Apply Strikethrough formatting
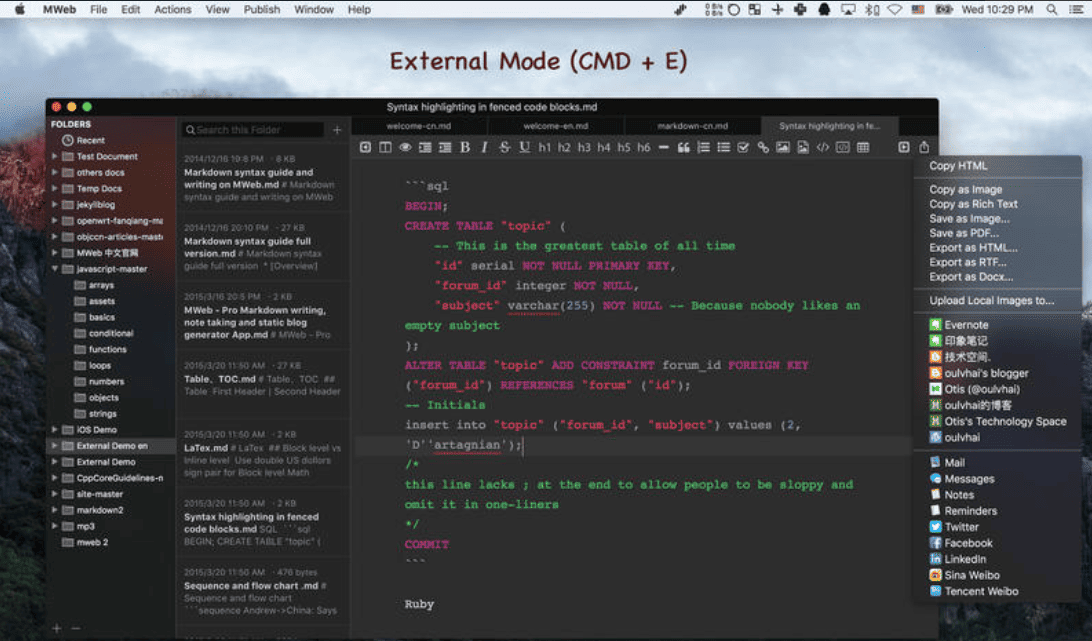 504,147
